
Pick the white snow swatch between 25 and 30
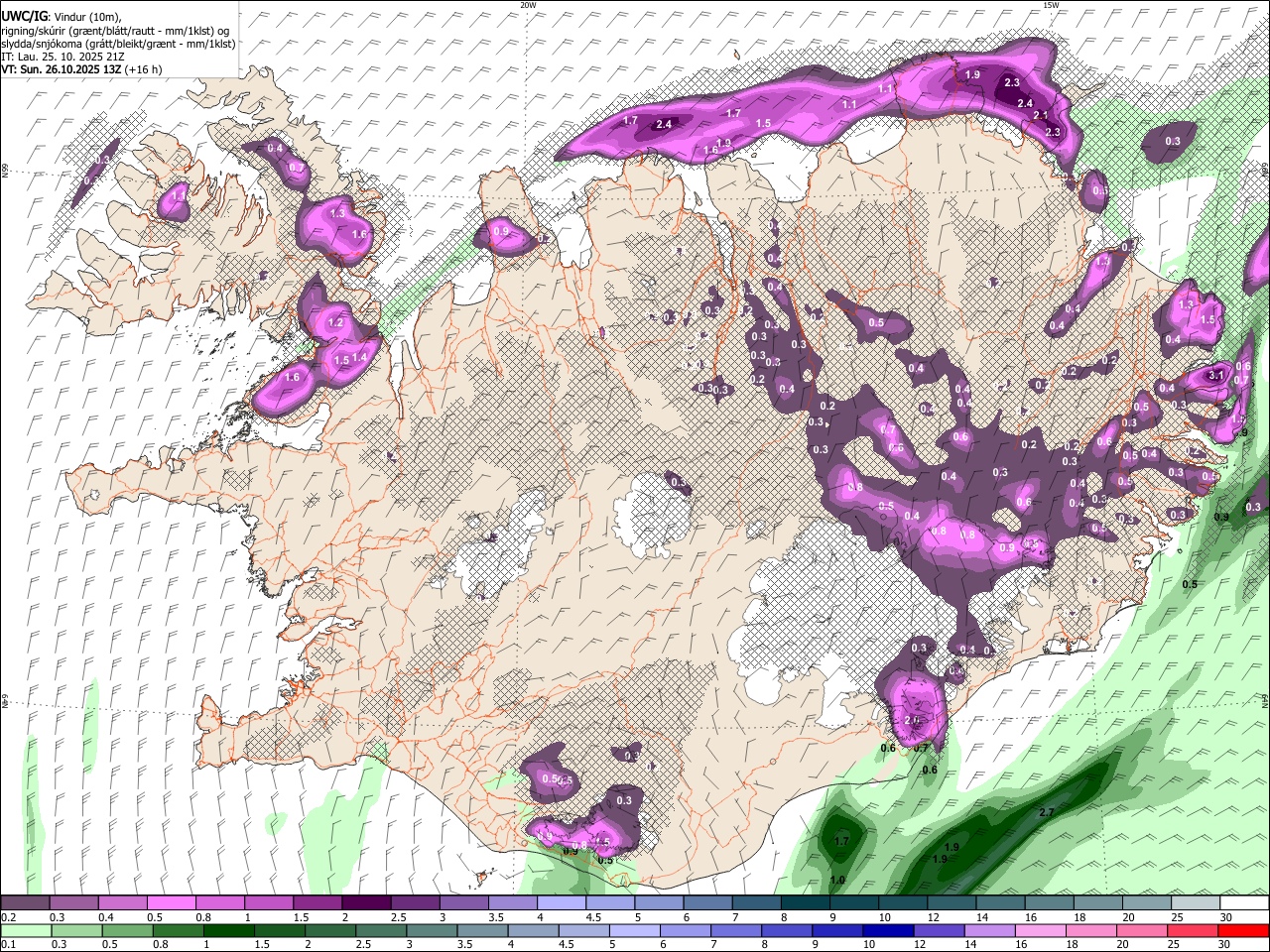coord(1196,903)
